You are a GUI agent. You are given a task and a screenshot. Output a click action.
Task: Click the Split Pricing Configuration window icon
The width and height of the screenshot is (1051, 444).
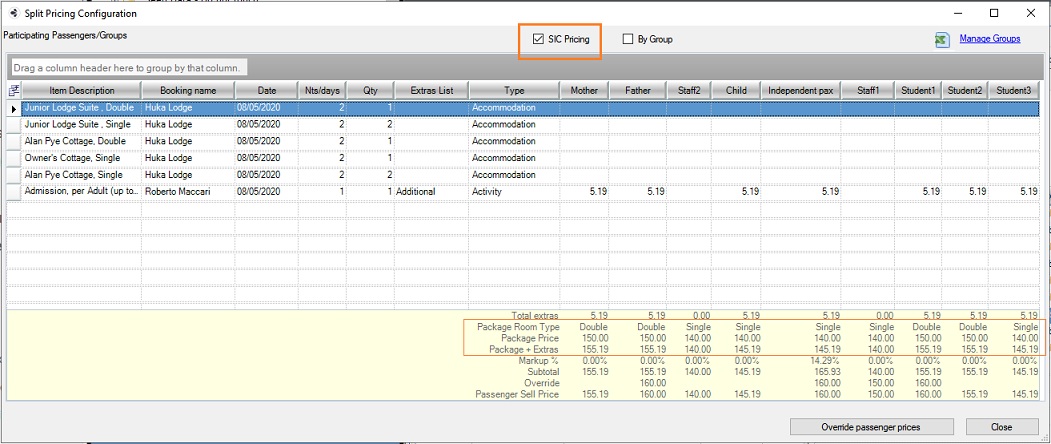tap(13, 14)
